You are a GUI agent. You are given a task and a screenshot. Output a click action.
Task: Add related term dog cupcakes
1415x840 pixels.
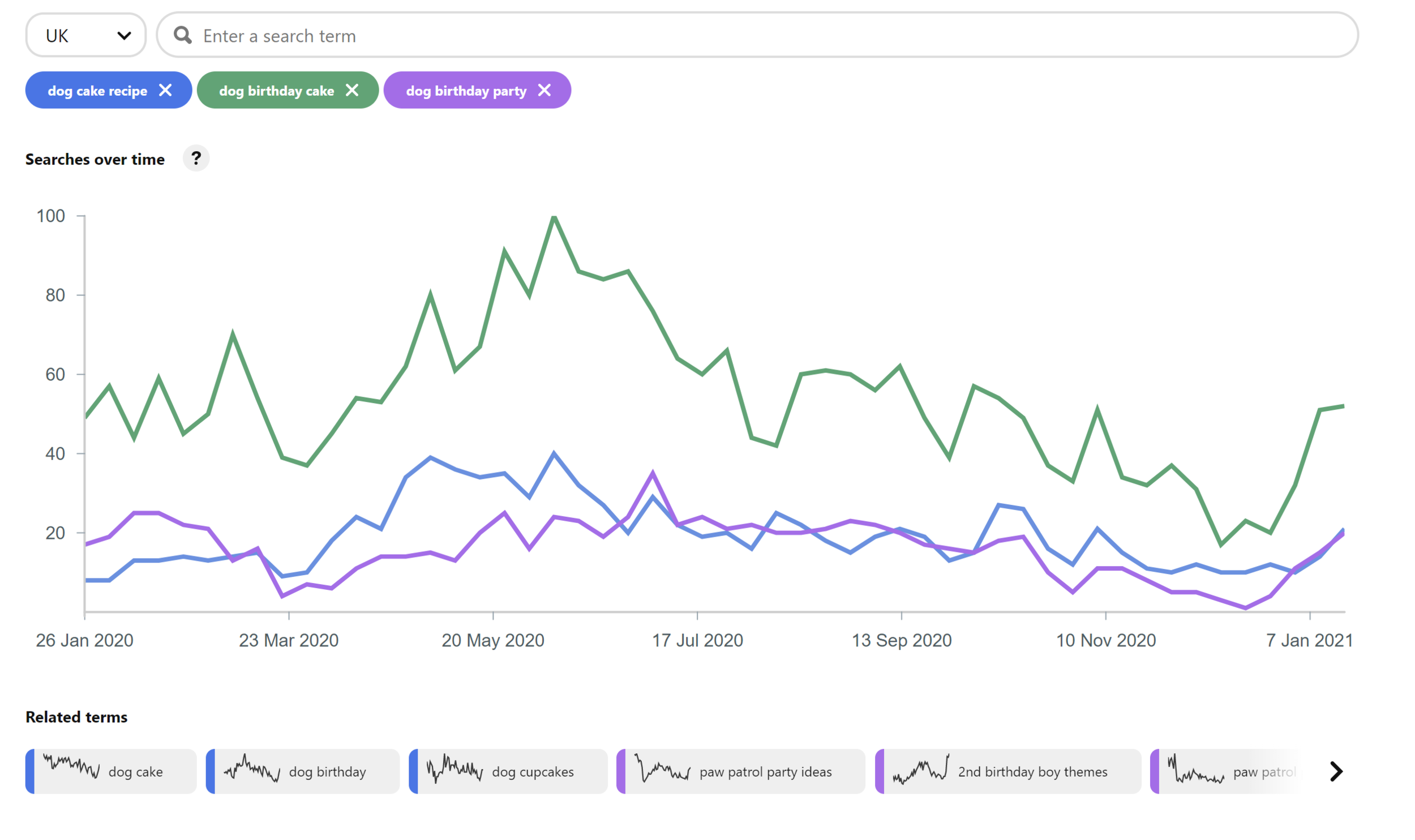coord(533,772)
